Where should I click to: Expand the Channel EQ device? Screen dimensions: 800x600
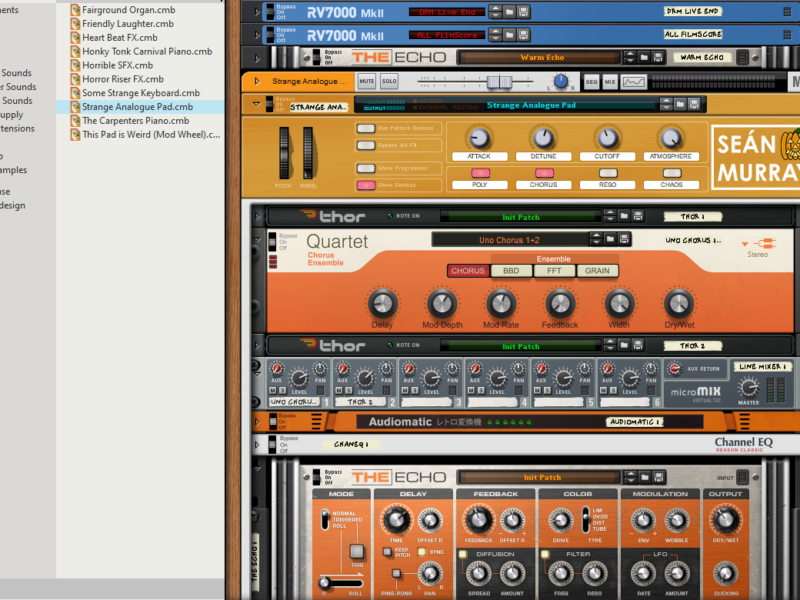pyautogui.click(x=257, y=444)
